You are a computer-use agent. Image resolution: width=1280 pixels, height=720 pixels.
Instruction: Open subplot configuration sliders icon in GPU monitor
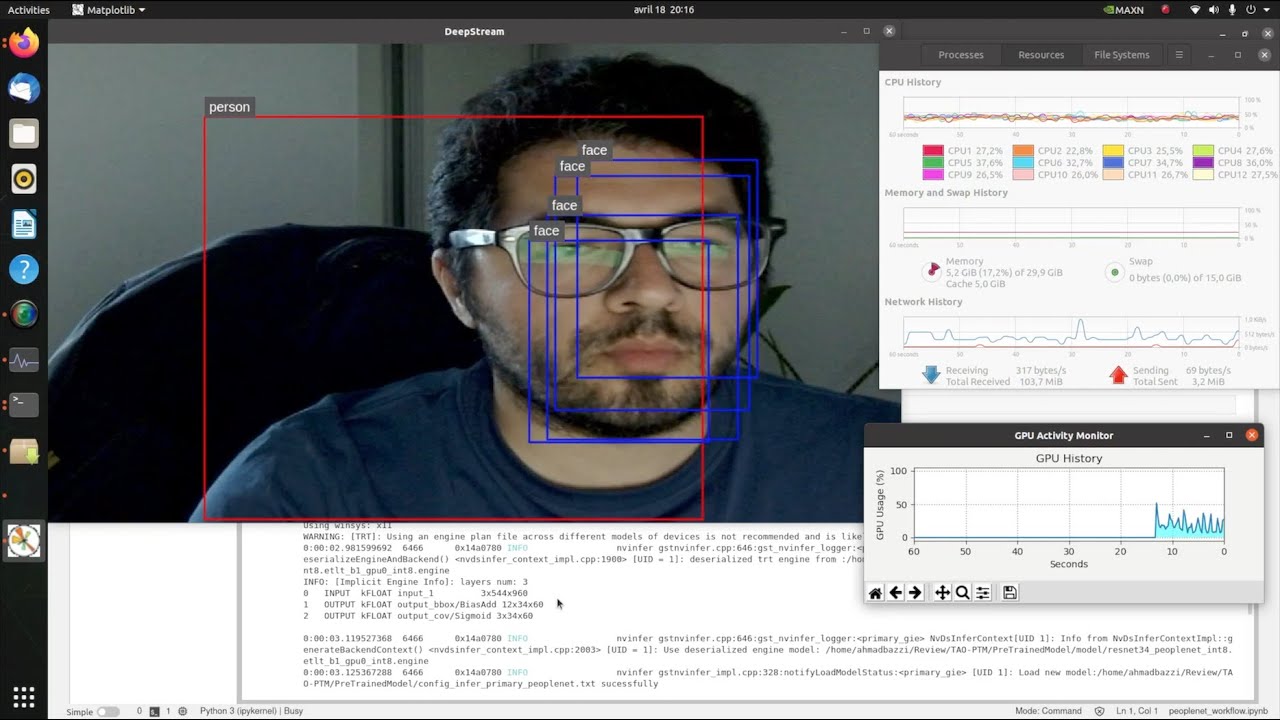pos(983,593)
